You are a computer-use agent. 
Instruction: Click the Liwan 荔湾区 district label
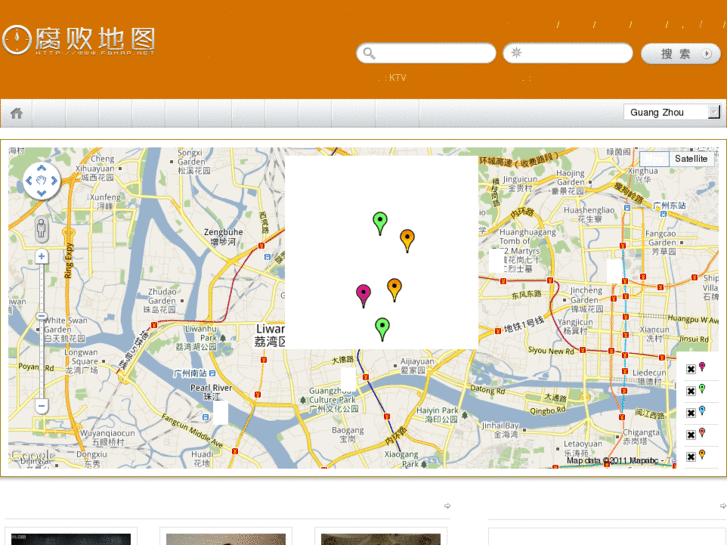click(269, 335)
